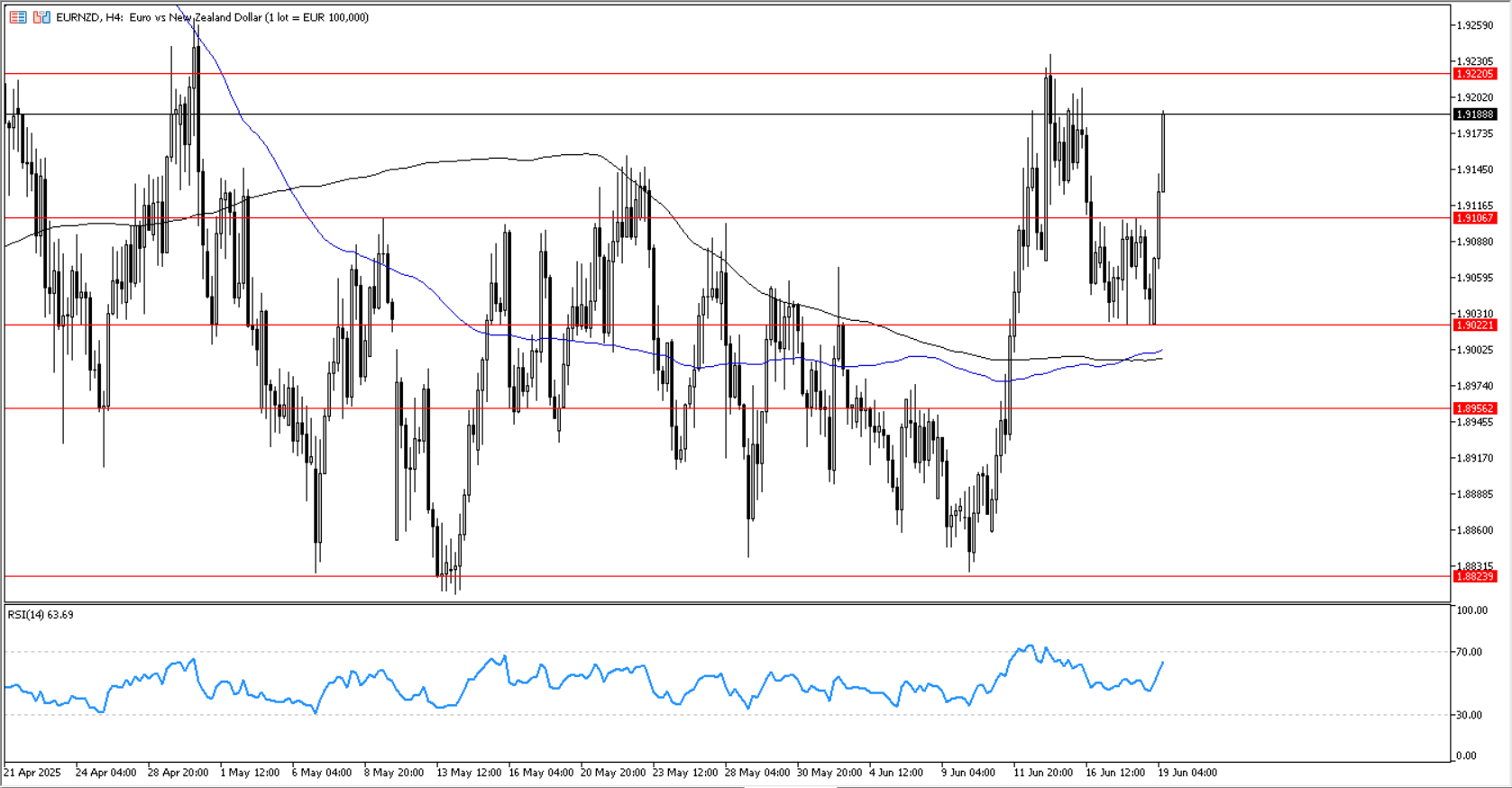Viewport: 1512px width, 788px height.
Task: Click the 8 May 20:00 time label
Action: (x=395, y=773)
